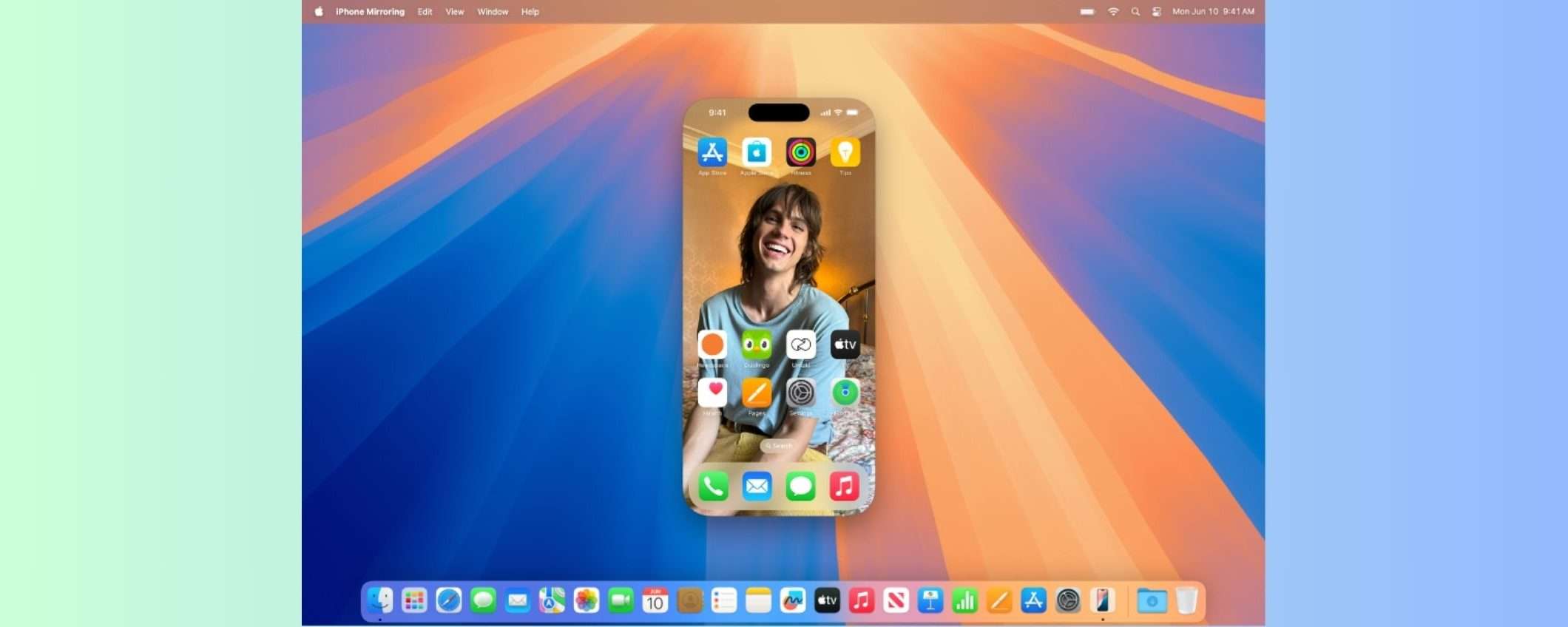Viewport: 1568px width, 627px height.
Task: Open the Edit menu
Action: (x=425, y=12)
